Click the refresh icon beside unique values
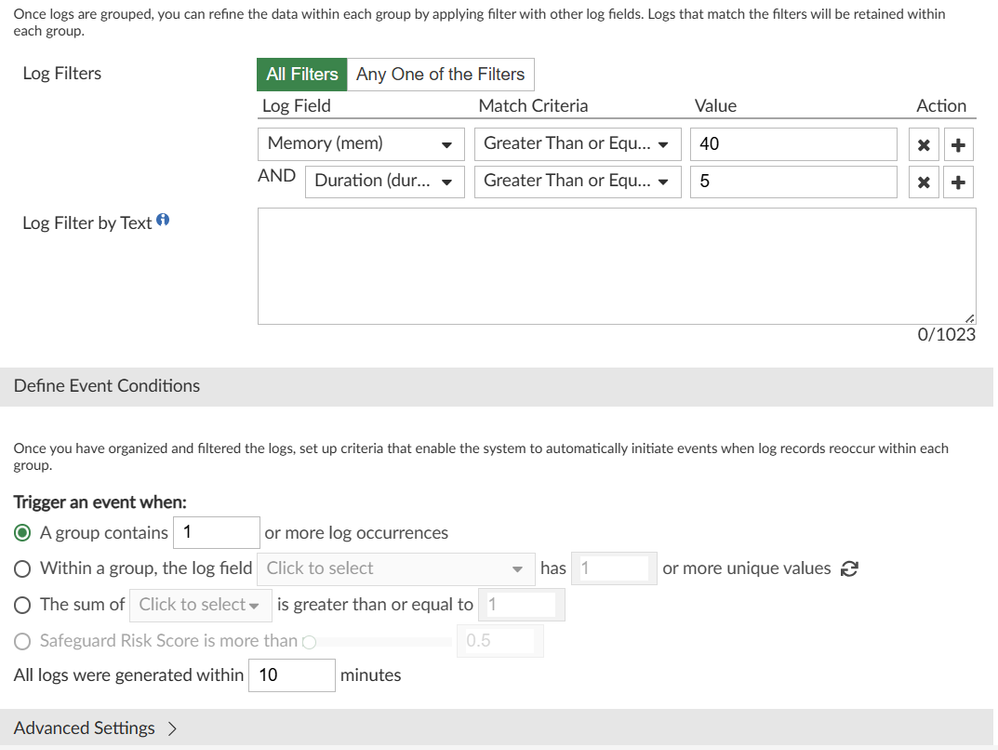Image resolution: width=998 pixels, height=750 pixels. 849,569
